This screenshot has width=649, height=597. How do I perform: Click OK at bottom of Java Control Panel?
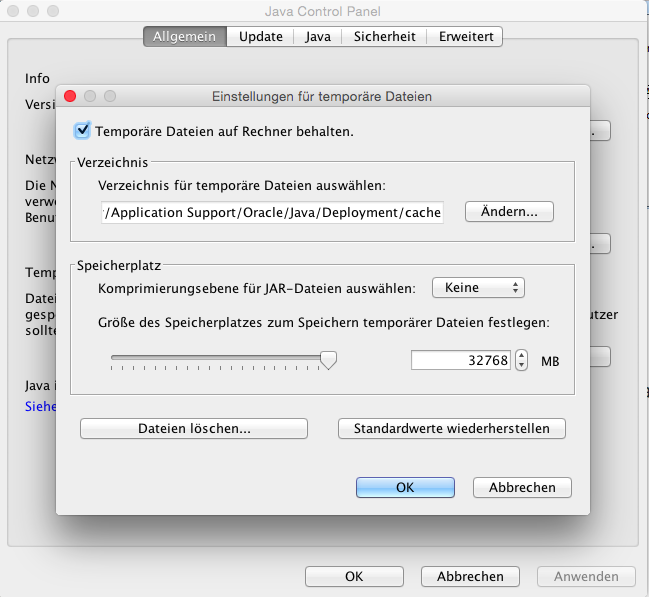(354, 576)
